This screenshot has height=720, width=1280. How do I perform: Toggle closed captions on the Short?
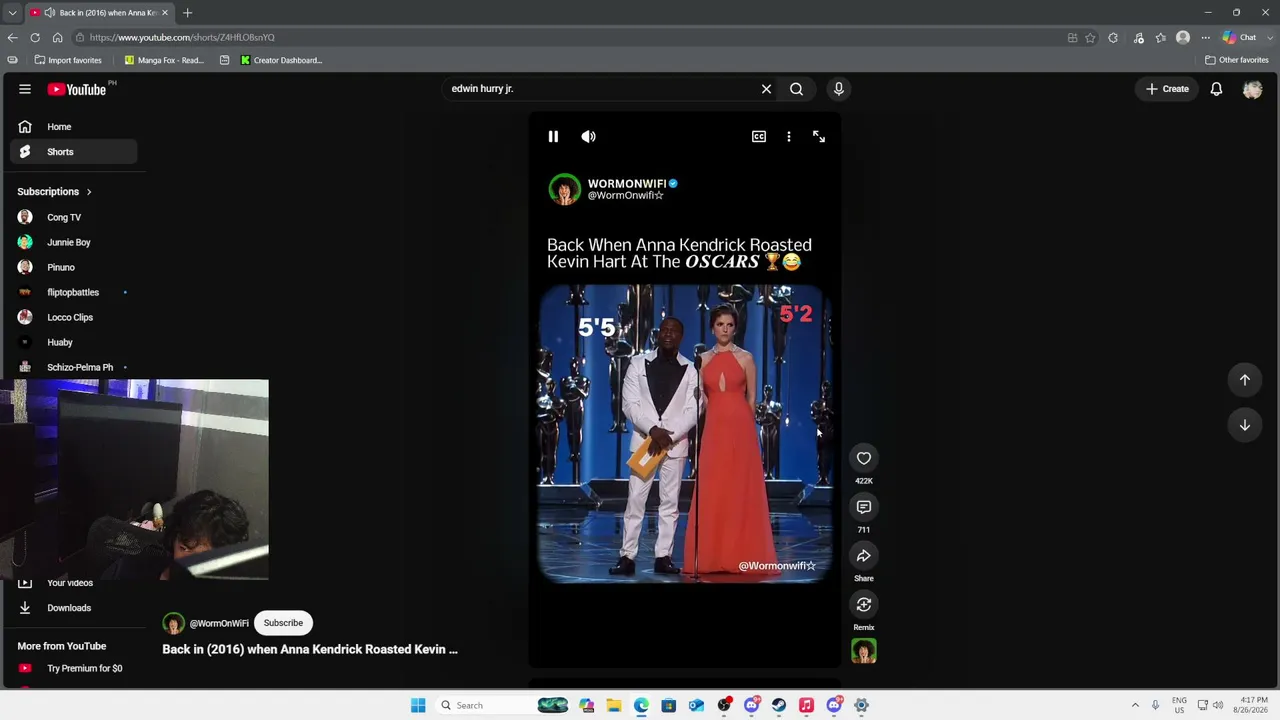759,137
